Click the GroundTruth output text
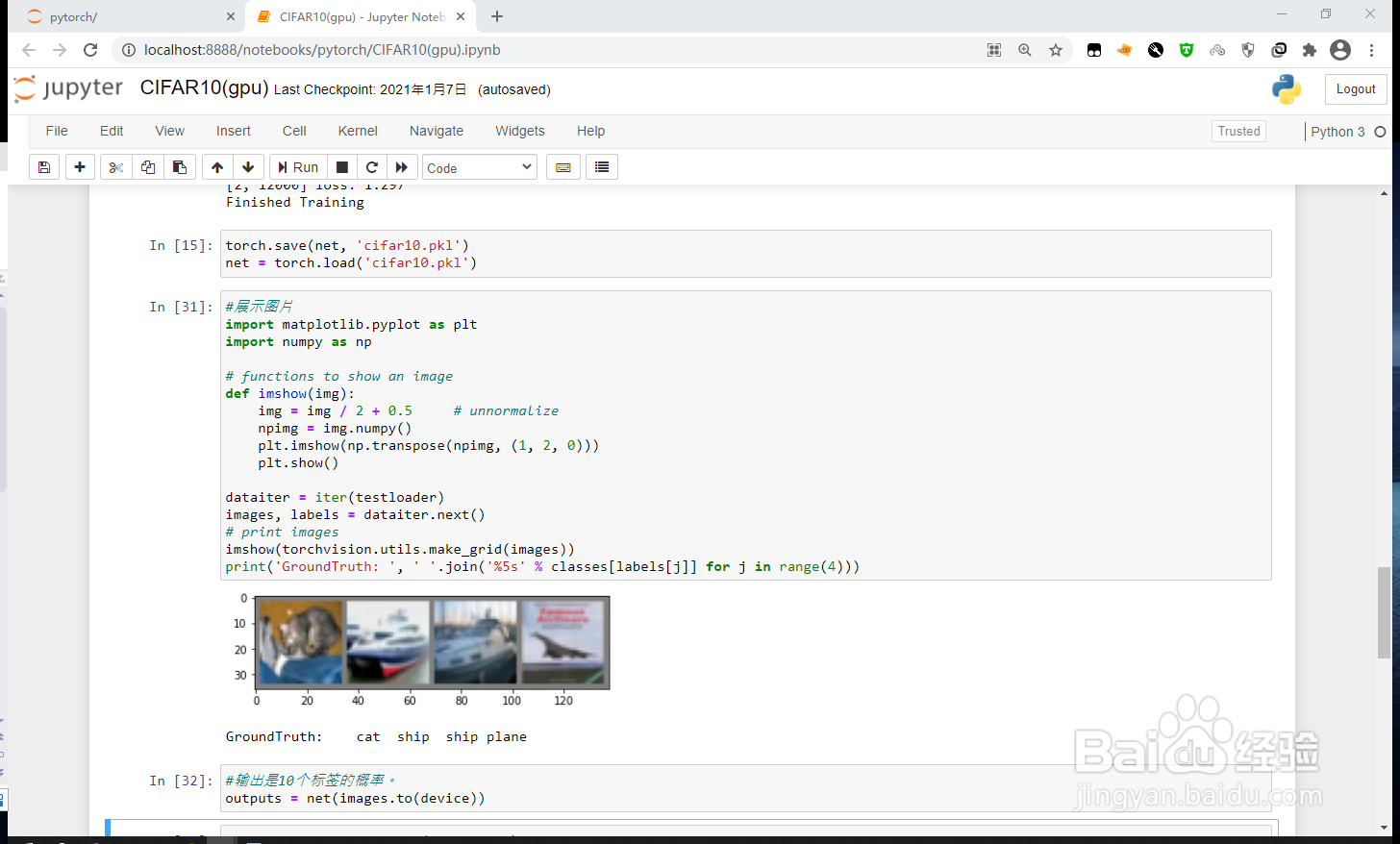Screen dimensions: 1400x844 click(x=376, y=736)
